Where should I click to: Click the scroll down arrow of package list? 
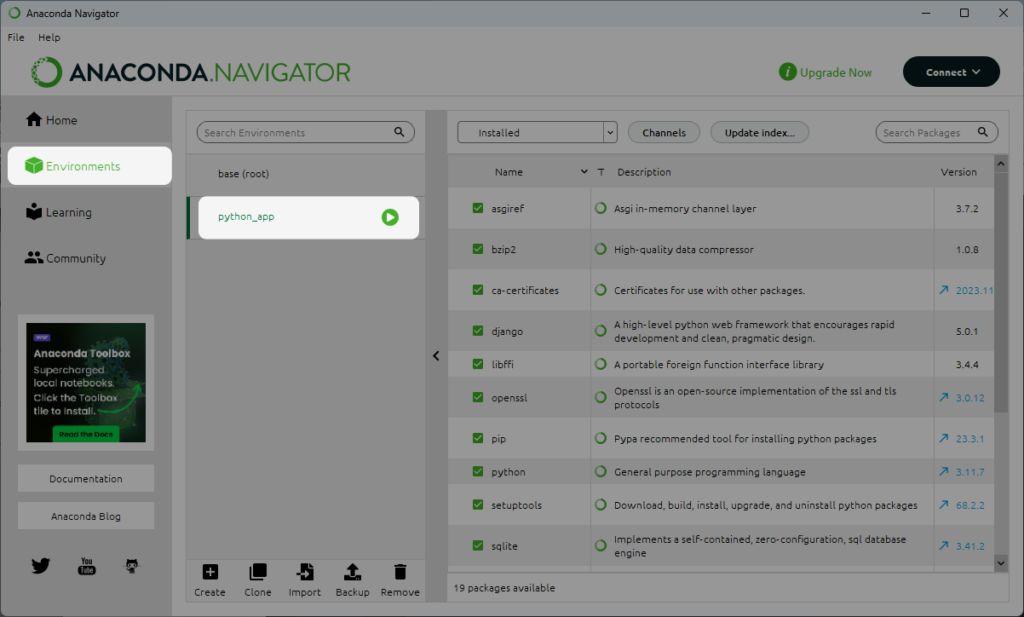(1000, 562)
